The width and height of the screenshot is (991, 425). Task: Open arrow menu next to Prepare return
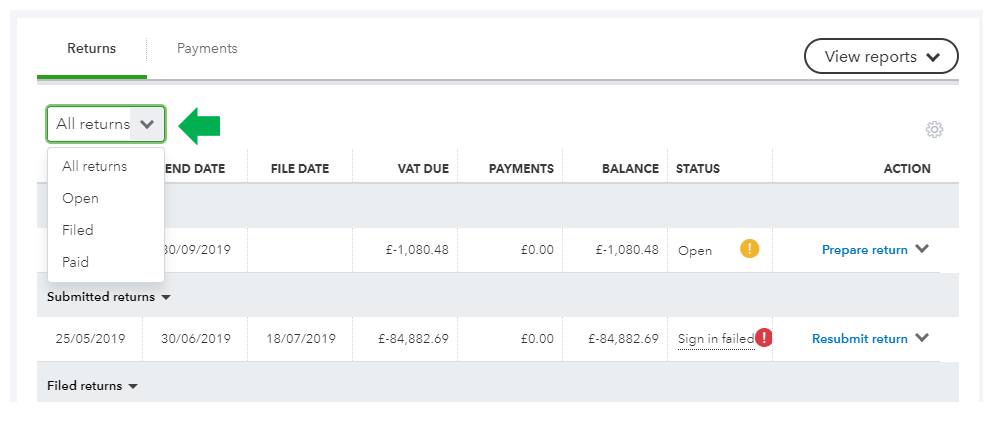(922, 249)
